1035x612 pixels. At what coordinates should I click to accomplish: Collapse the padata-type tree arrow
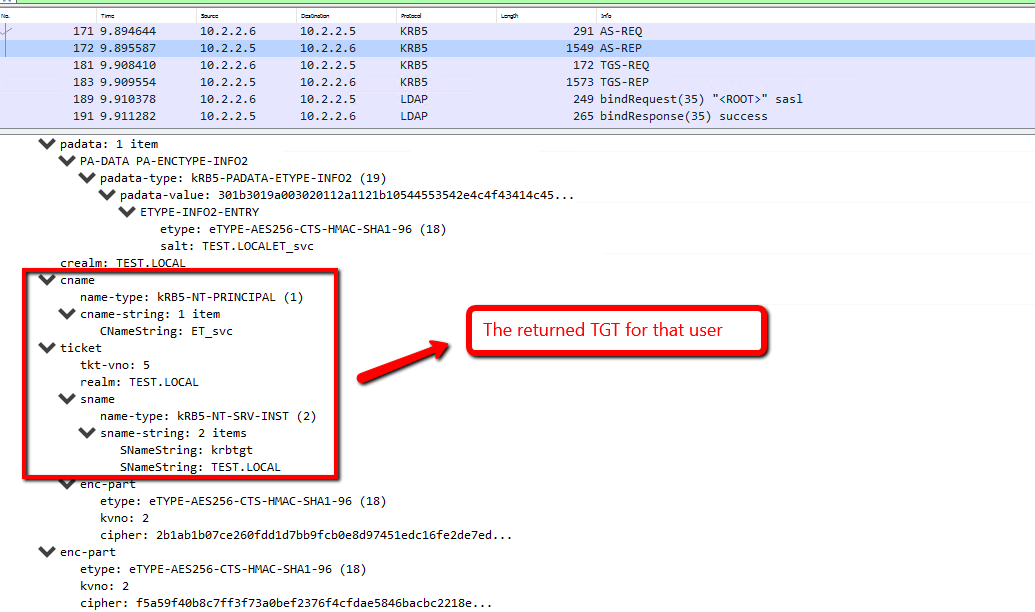click(87, 178)
